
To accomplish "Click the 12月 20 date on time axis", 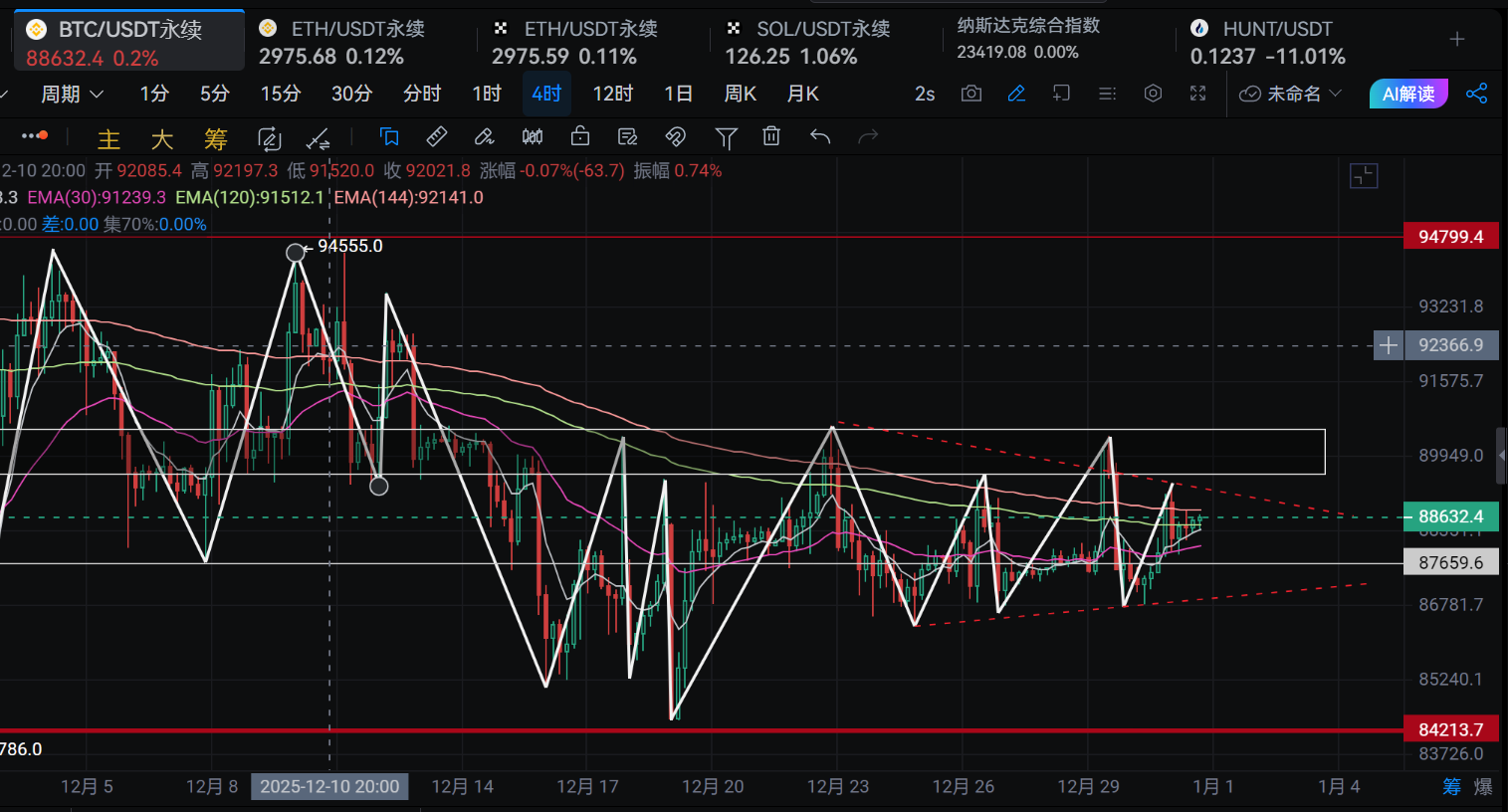I will pos(713,786).
